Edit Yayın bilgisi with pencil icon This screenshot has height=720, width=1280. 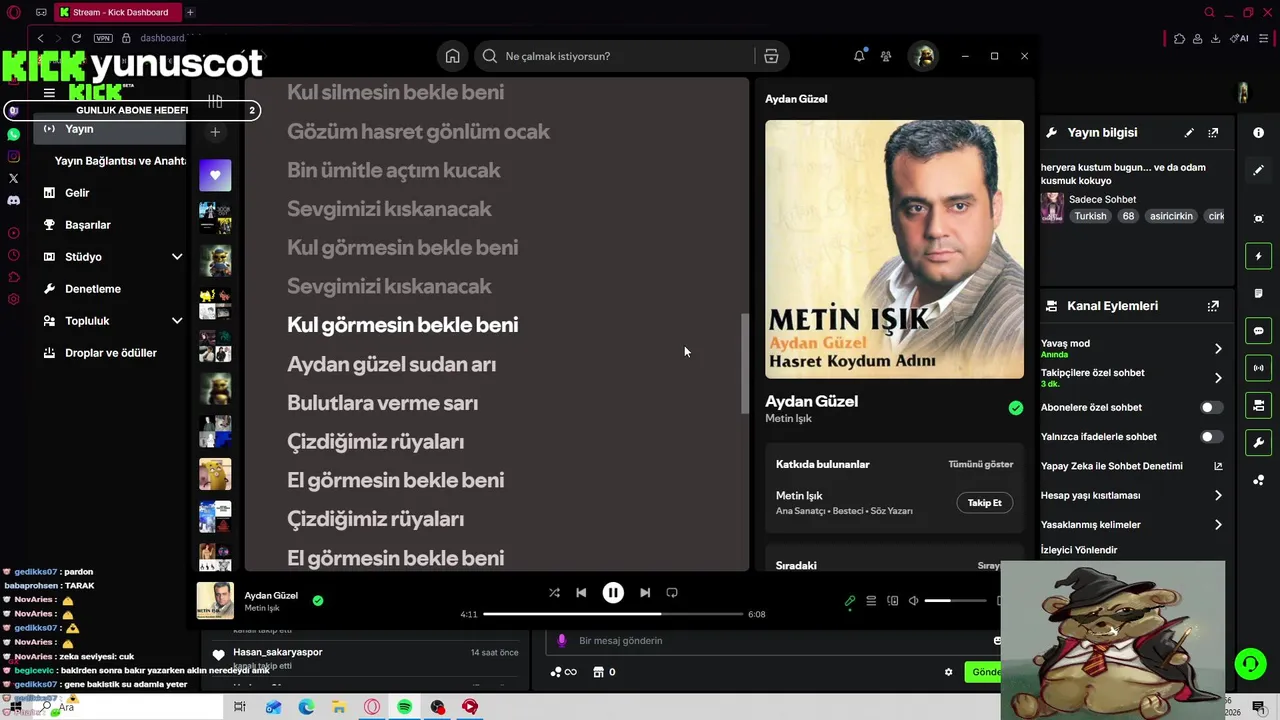(x=1189, y=132)
